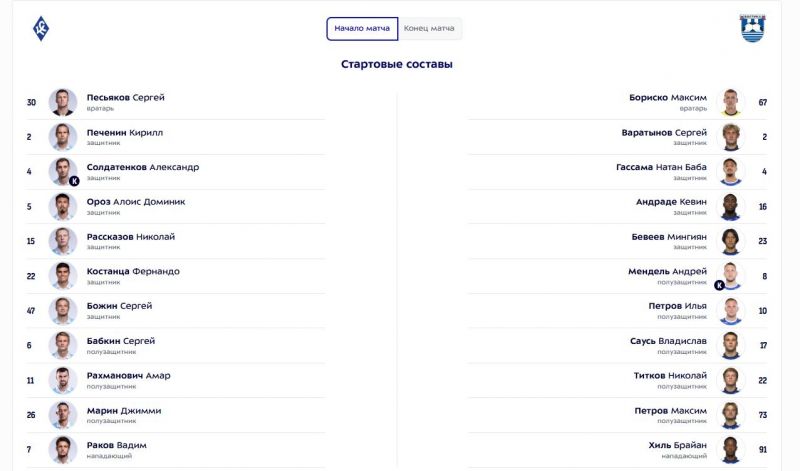
Task: Click Саусь Владислав avatar
Action: pyautogui.click(x=731, y=345)
